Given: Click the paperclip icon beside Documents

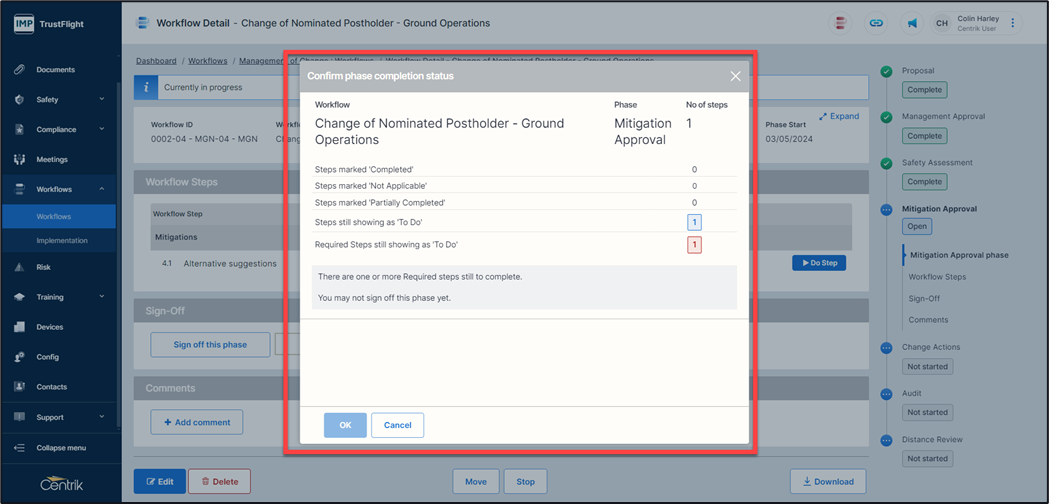Looking at the screenshot, I should [19, 70].
